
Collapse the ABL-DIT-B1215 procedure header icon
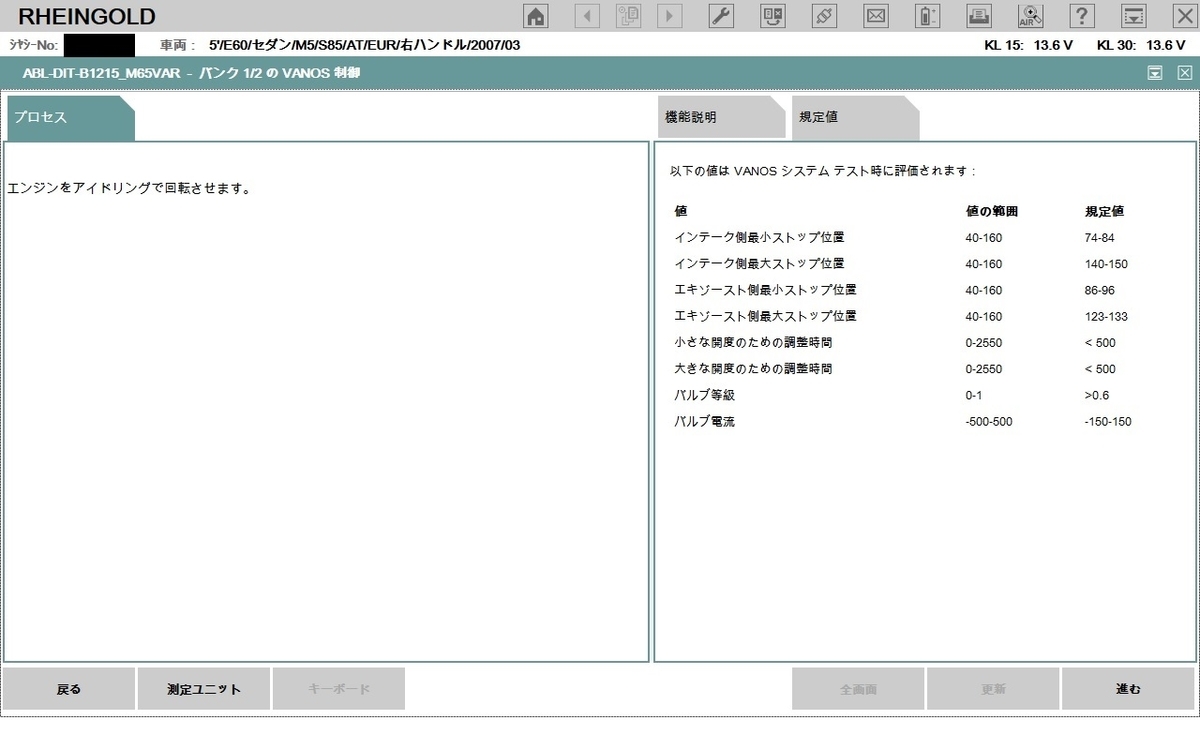point(1155,72)
